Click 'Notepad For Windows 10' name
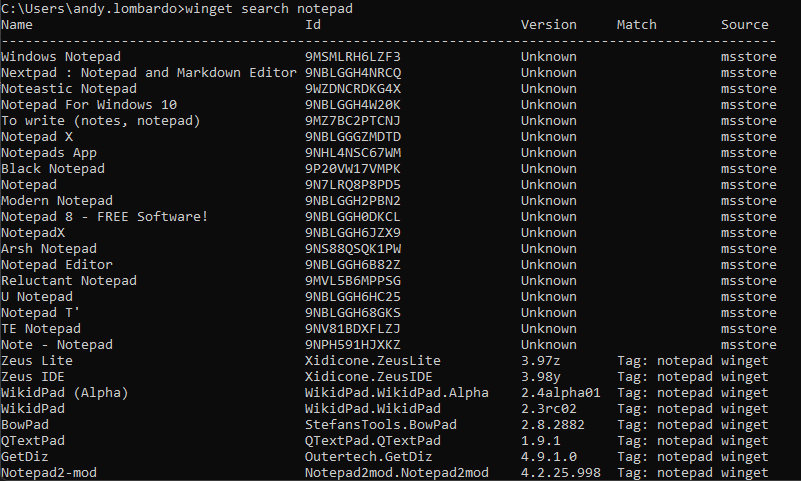Viewport: 801px width, 481px height. (89, 105)
